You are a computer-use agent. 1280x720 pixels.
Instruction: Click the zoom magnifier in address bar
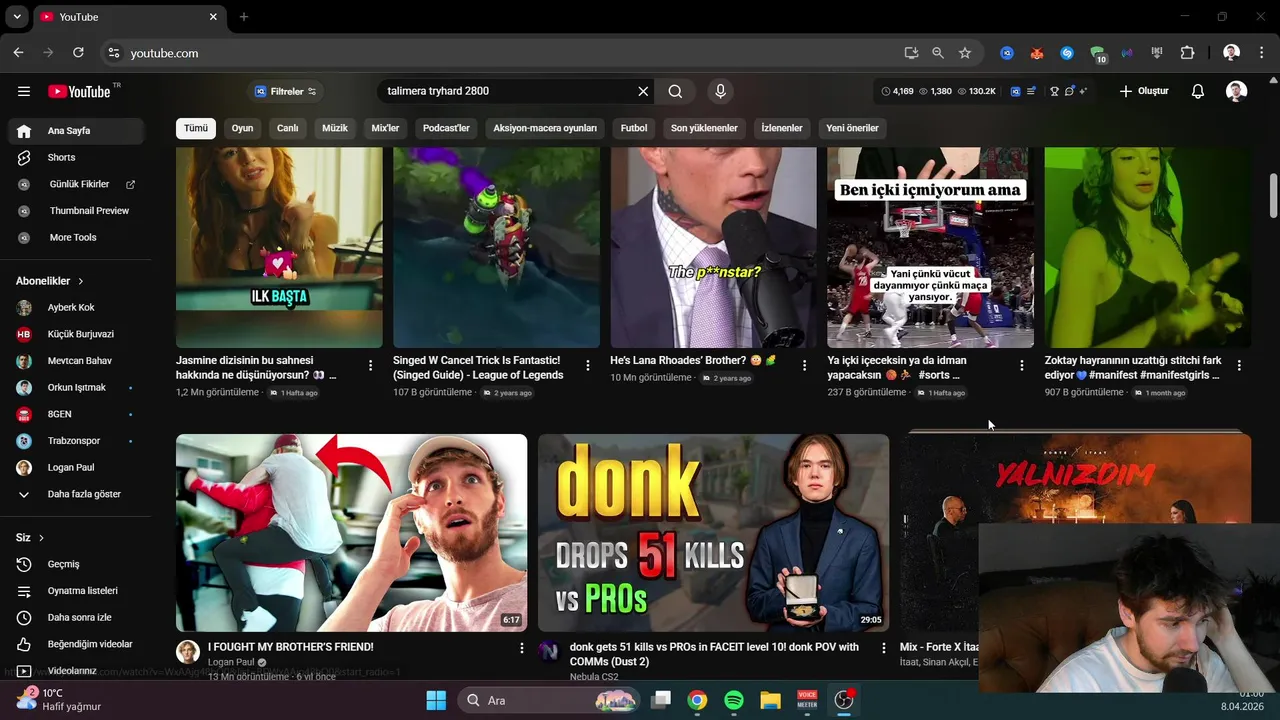[x=938, y=53]
